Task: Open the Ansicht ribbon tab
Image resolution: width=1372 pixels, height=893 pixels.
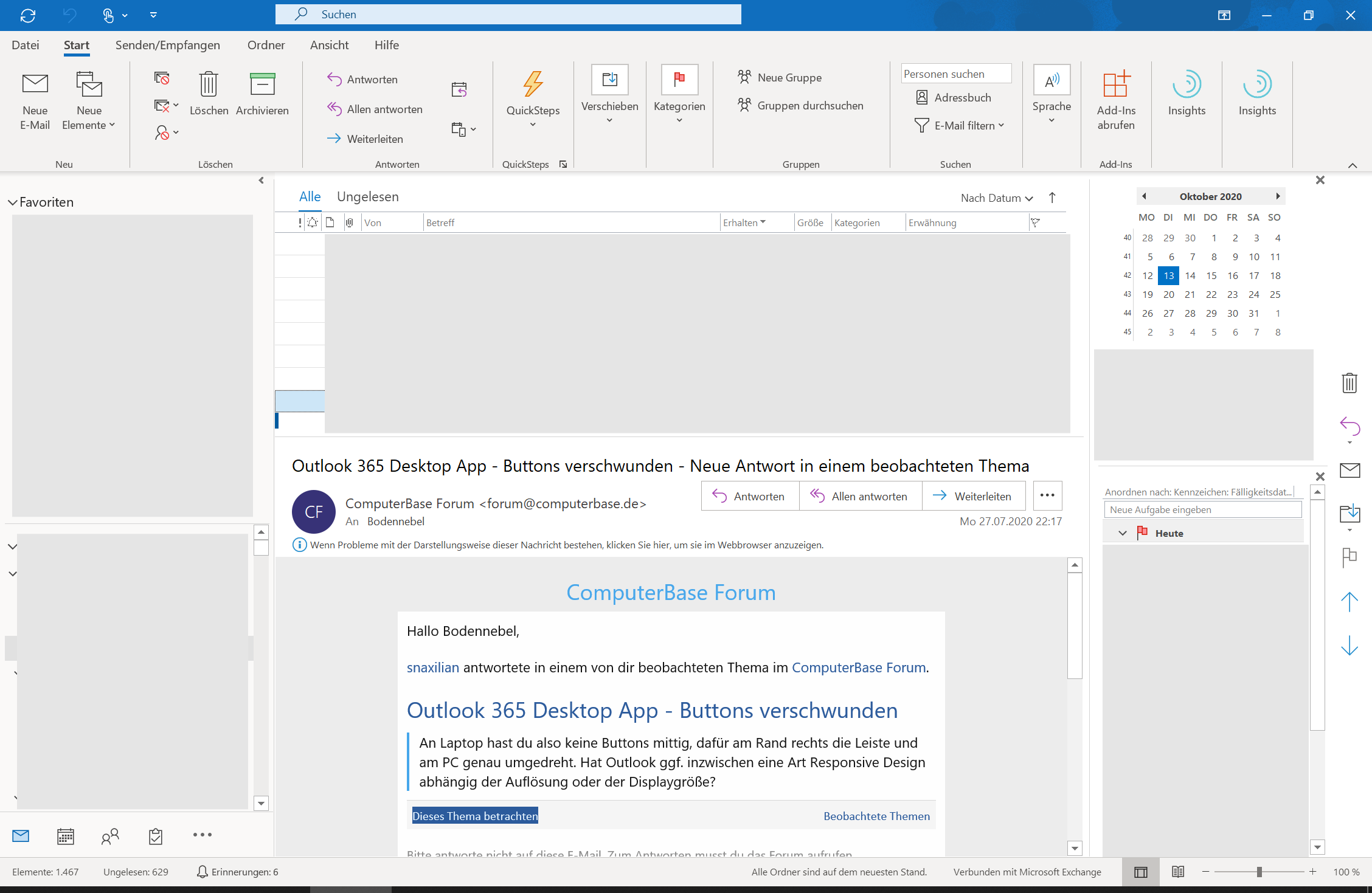Action: (329, 45)
